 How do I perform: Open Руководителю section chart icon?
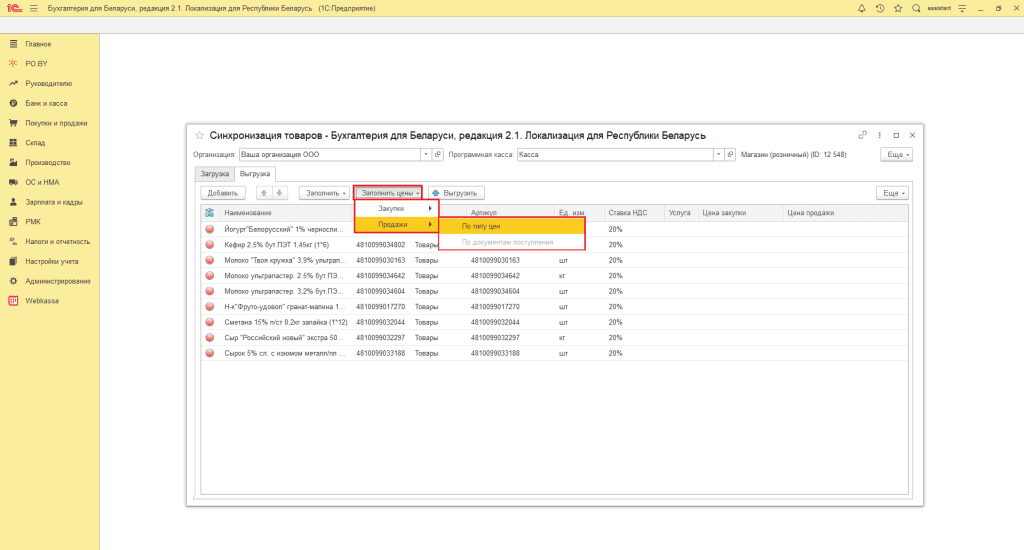[13, 84]
